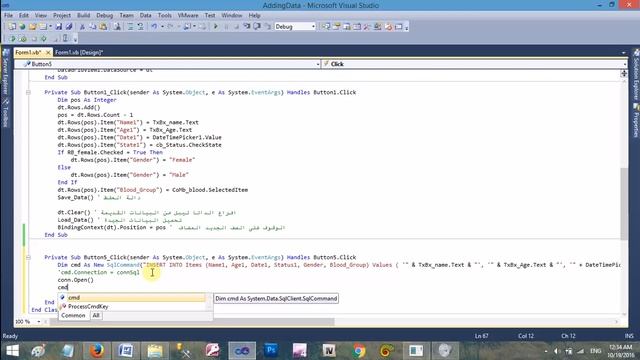Screen dimensions: 640x360
Task: Open the File menu
Action: click(8, 15)
